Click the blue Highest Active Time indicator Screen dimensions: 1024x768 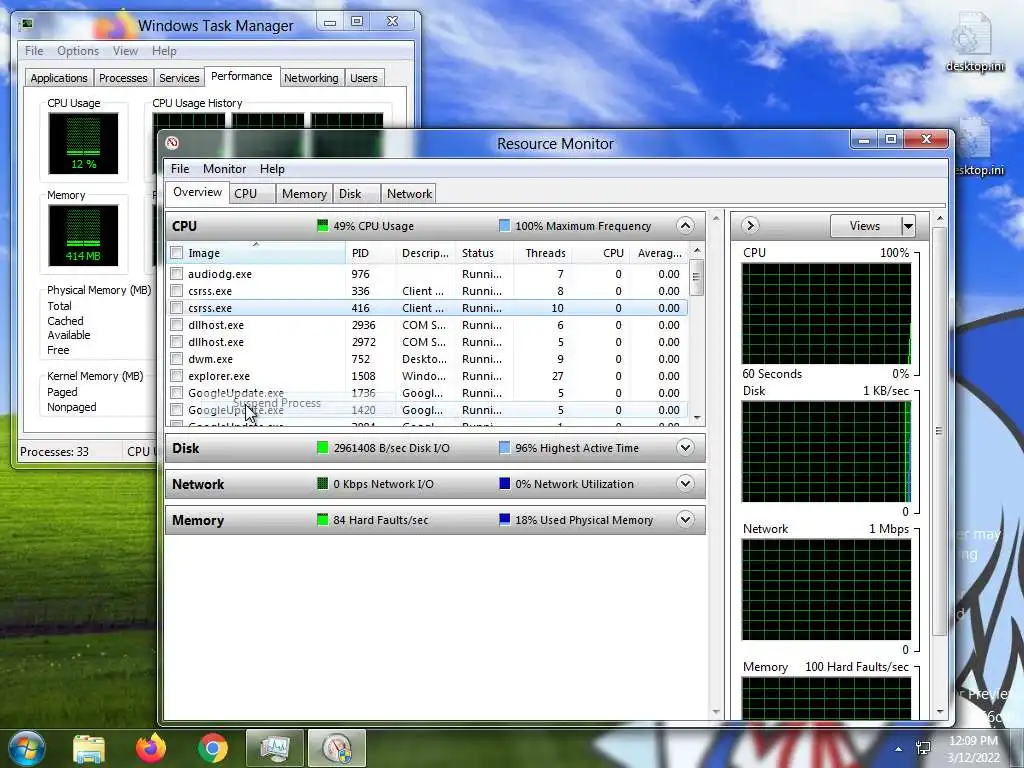coord(504,448)
